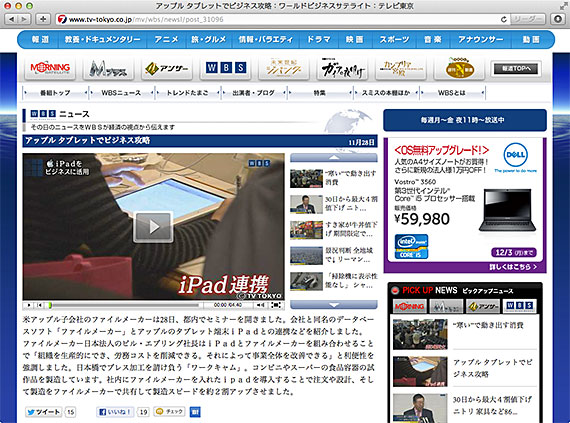Open the round gold program logo
Image resolution: width=570 pixels, height=423 pixels.
(x=459, y=68)
